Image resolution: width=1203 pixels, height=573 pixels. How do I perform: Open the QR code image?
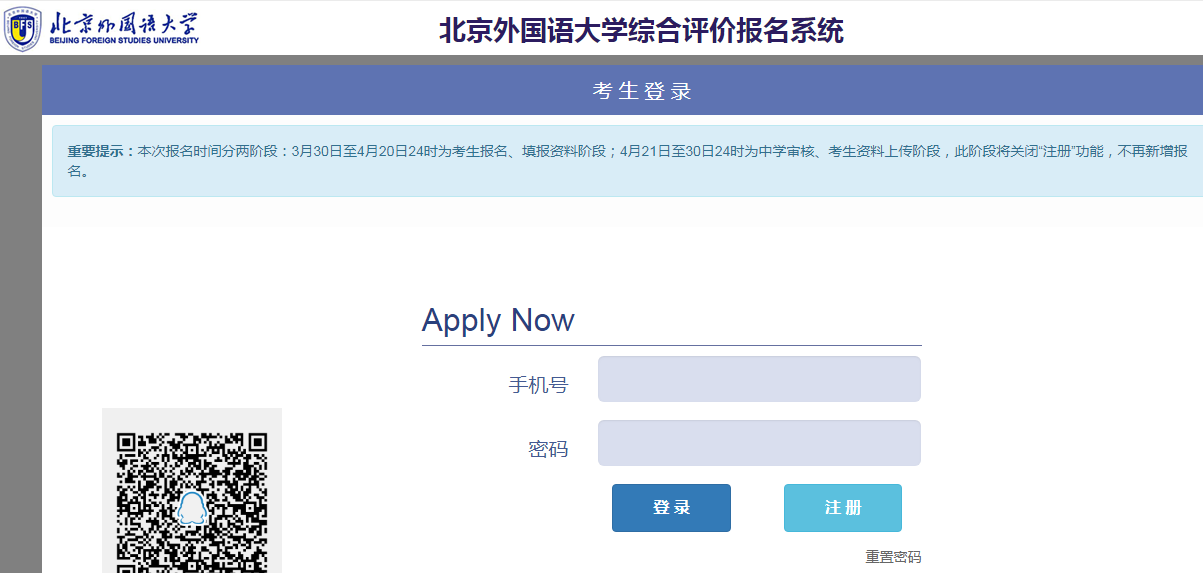tap(192, 490)
